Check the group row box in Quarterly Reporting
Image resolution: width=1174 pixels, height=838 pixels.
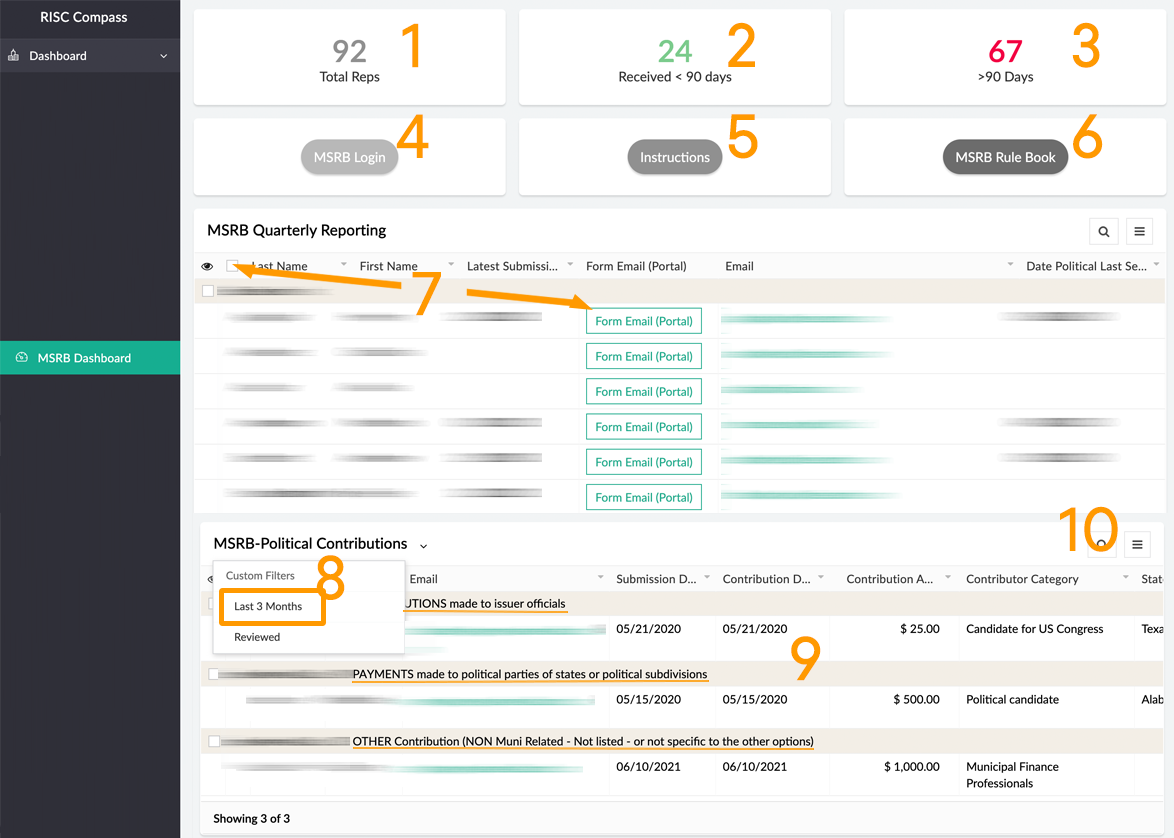[208, 291]
